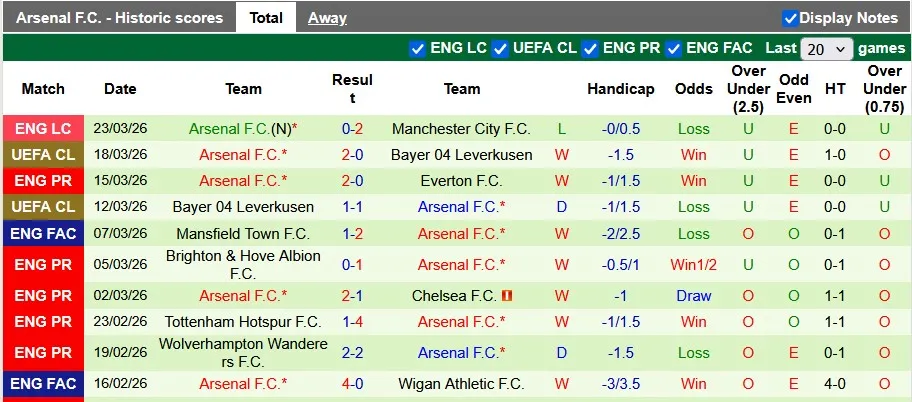Open the 0-2 result versus Manchester City
This screenshot has width=912, height=402.
pos(352,129)
